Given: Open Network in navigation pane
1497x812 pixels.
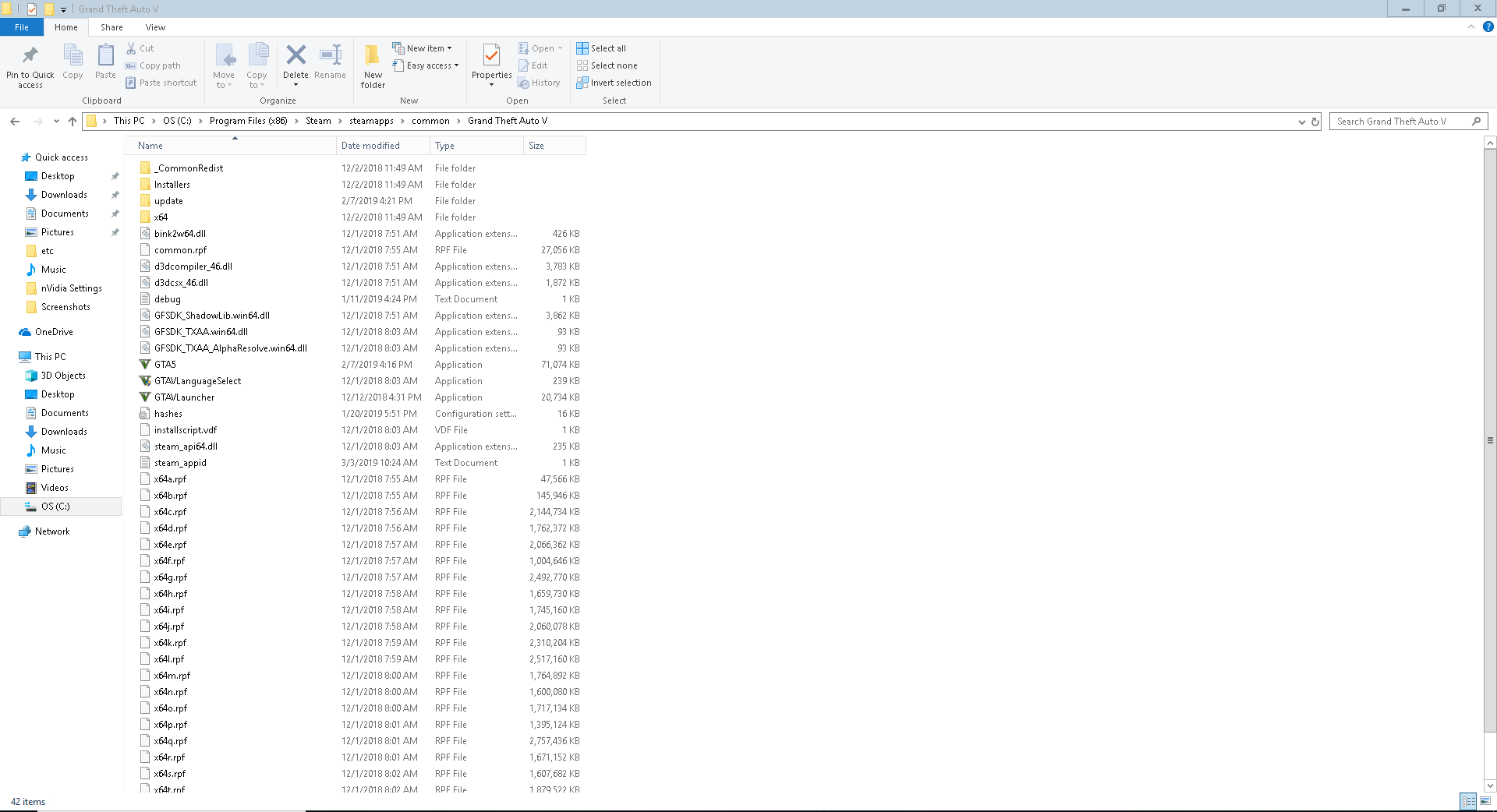Looking at the screenshot, I should click(52, 531).
